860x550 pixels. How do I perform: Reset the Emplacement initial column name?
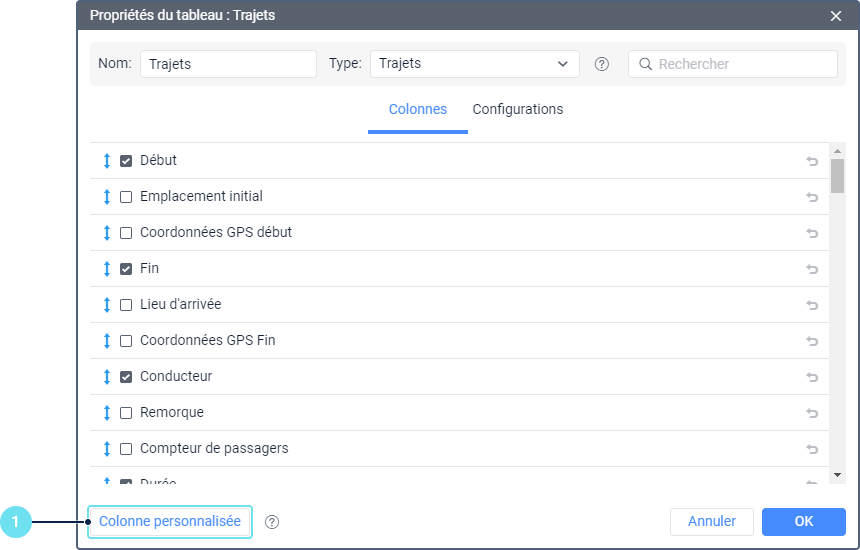click(x=812, y=197)
